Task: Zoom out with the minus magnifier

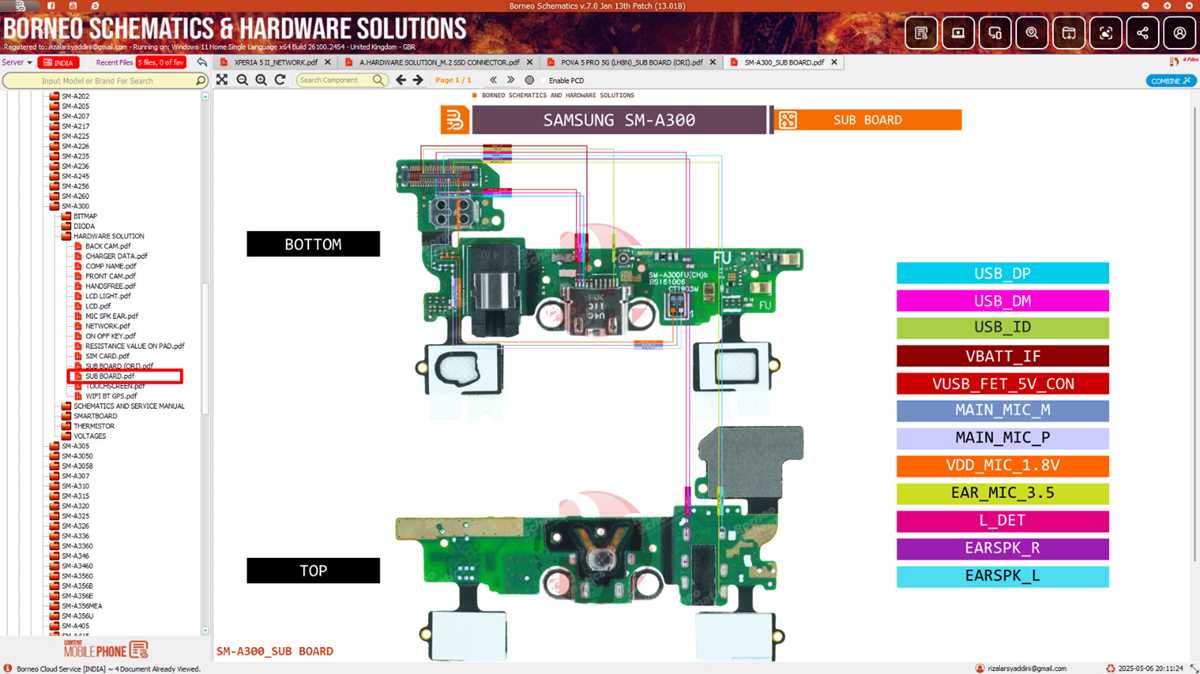Action: 242,80
